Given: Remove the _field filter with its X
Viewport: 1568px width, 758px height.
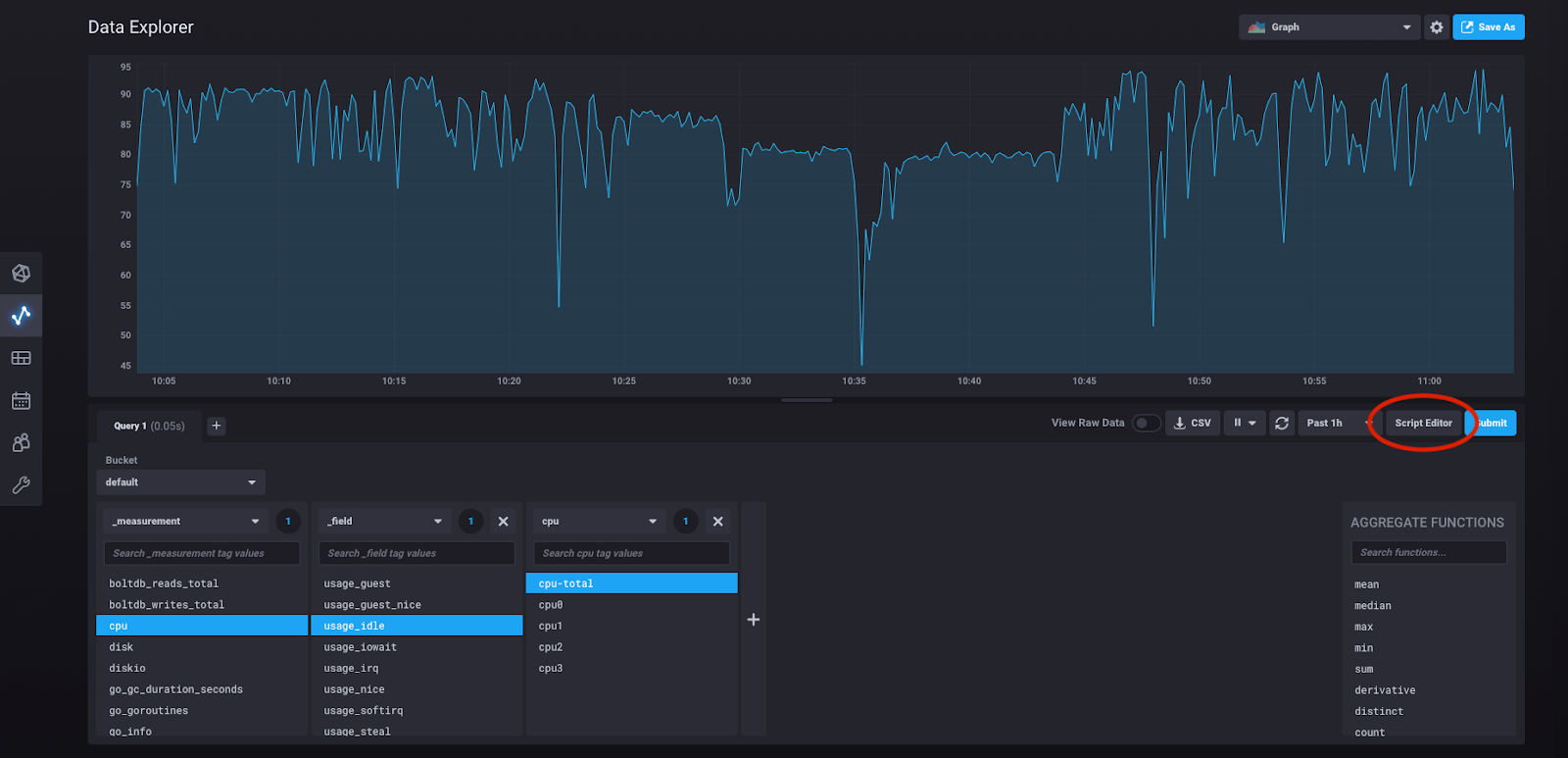Looking at the screenshot, I should pyautogui.click(x=503, y=522).
